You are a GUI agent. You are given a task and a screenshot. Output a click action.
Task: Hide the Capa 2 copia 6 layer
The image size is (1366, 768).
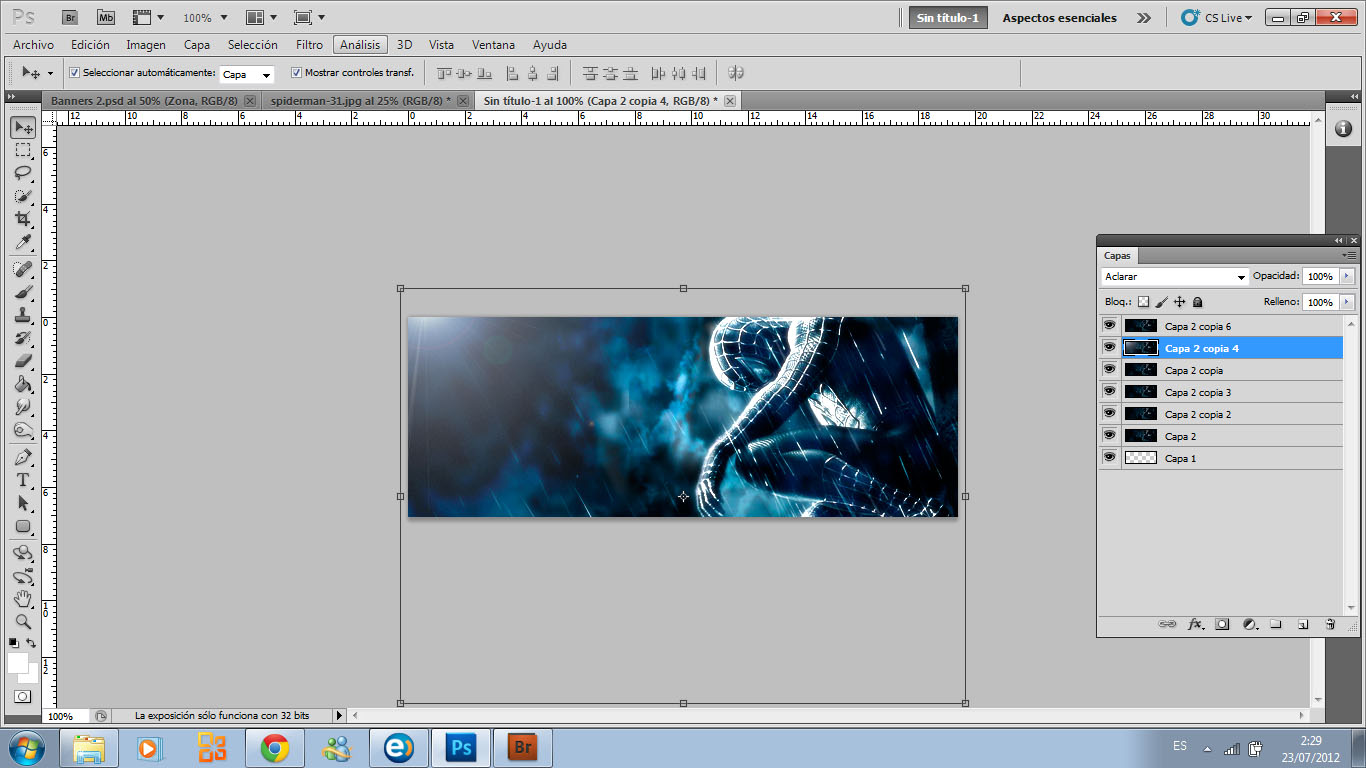click(1109, 326)
